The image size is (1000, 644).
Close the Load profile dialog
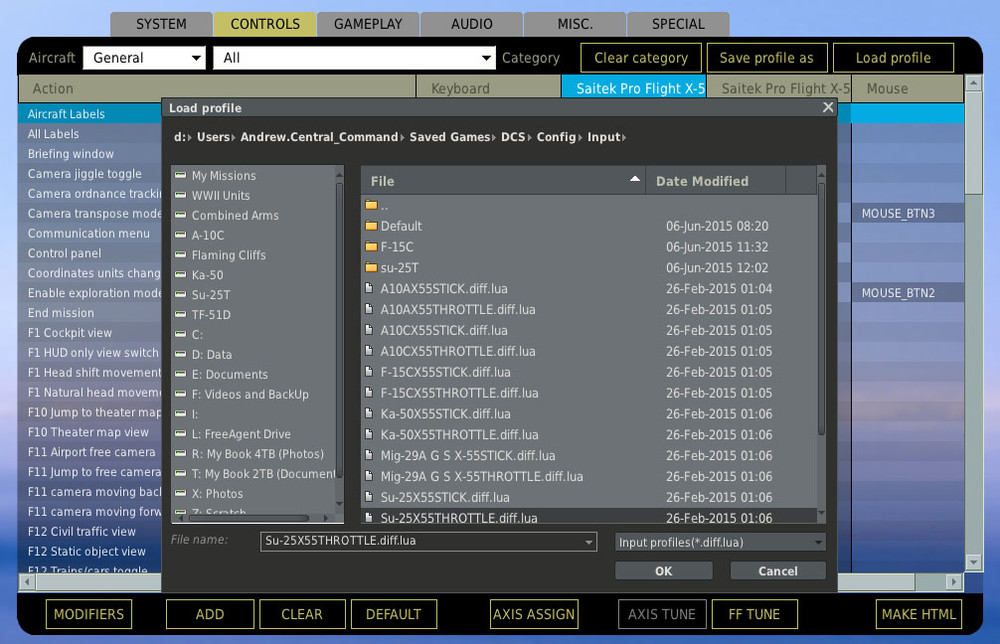[828, 107]
